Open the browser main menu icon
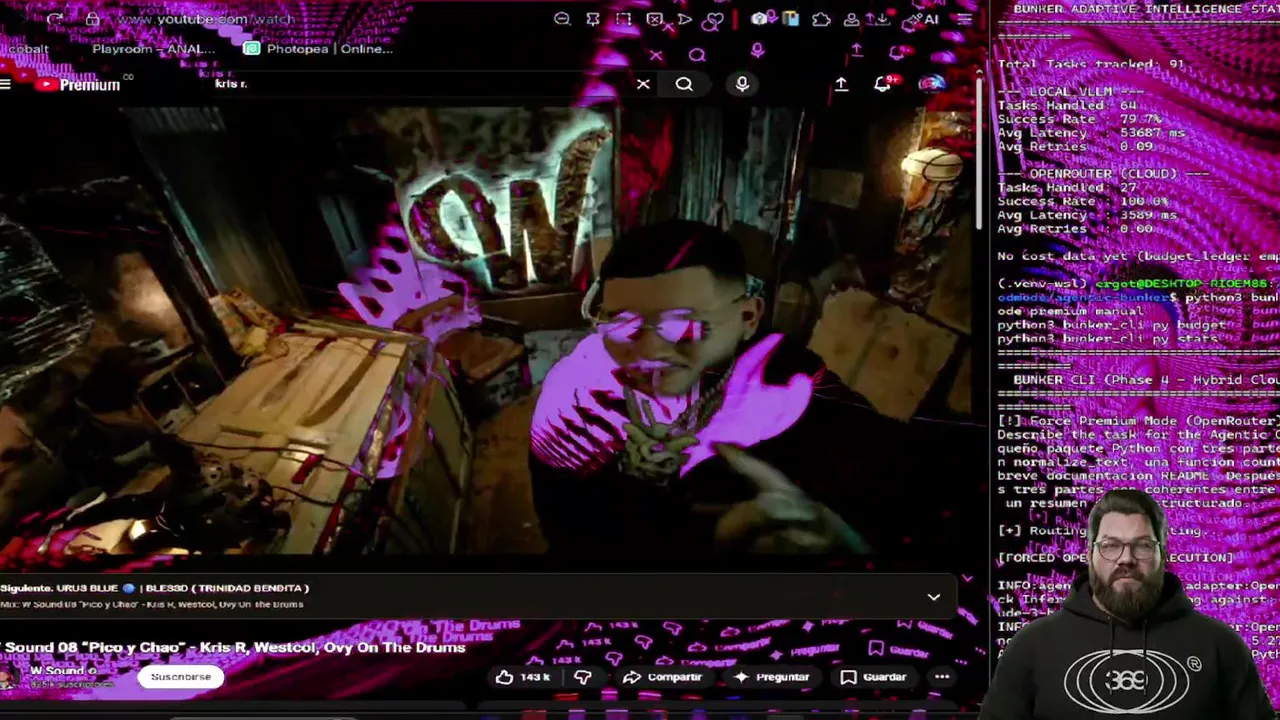 tap(965, 19)
